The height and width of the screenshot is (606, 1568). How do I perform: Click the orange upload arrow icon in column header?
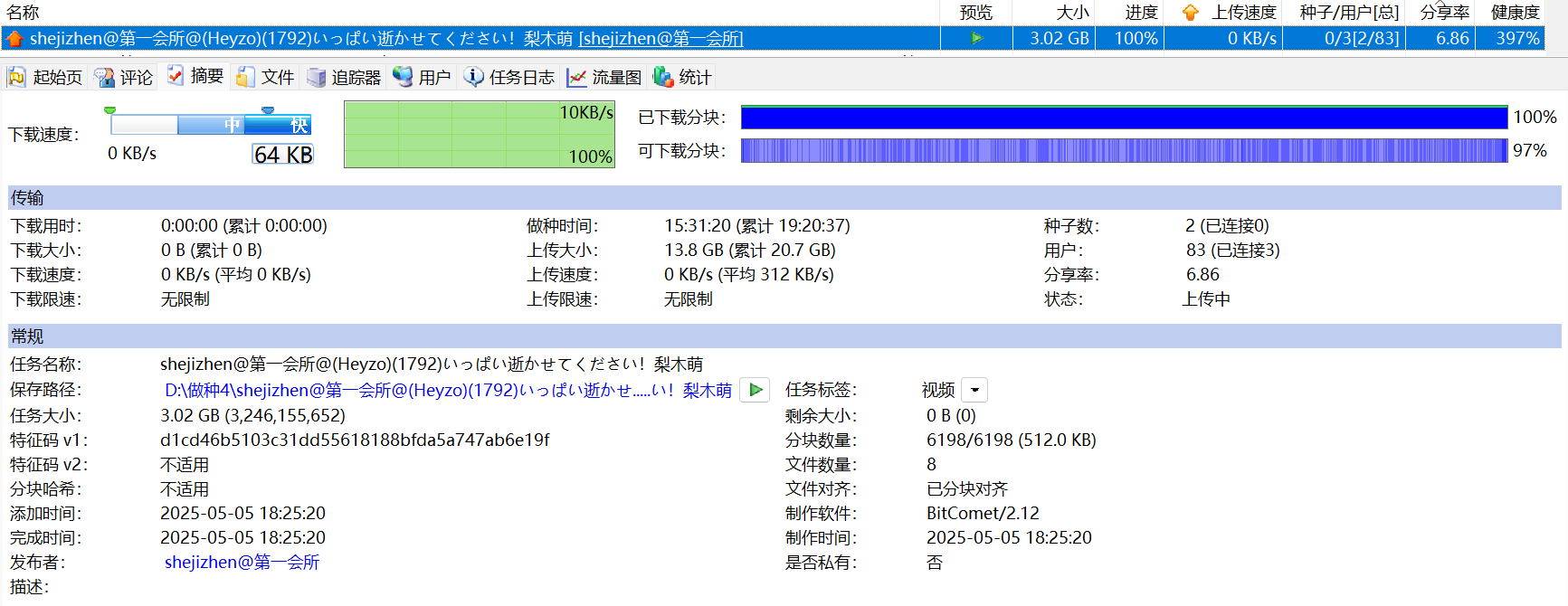1191,13
